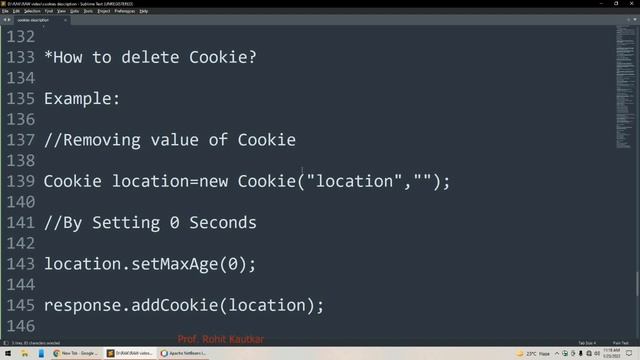This screenshot has width=640, height=360.
Task: Click the minimap code overview
Action: (625, 87)
